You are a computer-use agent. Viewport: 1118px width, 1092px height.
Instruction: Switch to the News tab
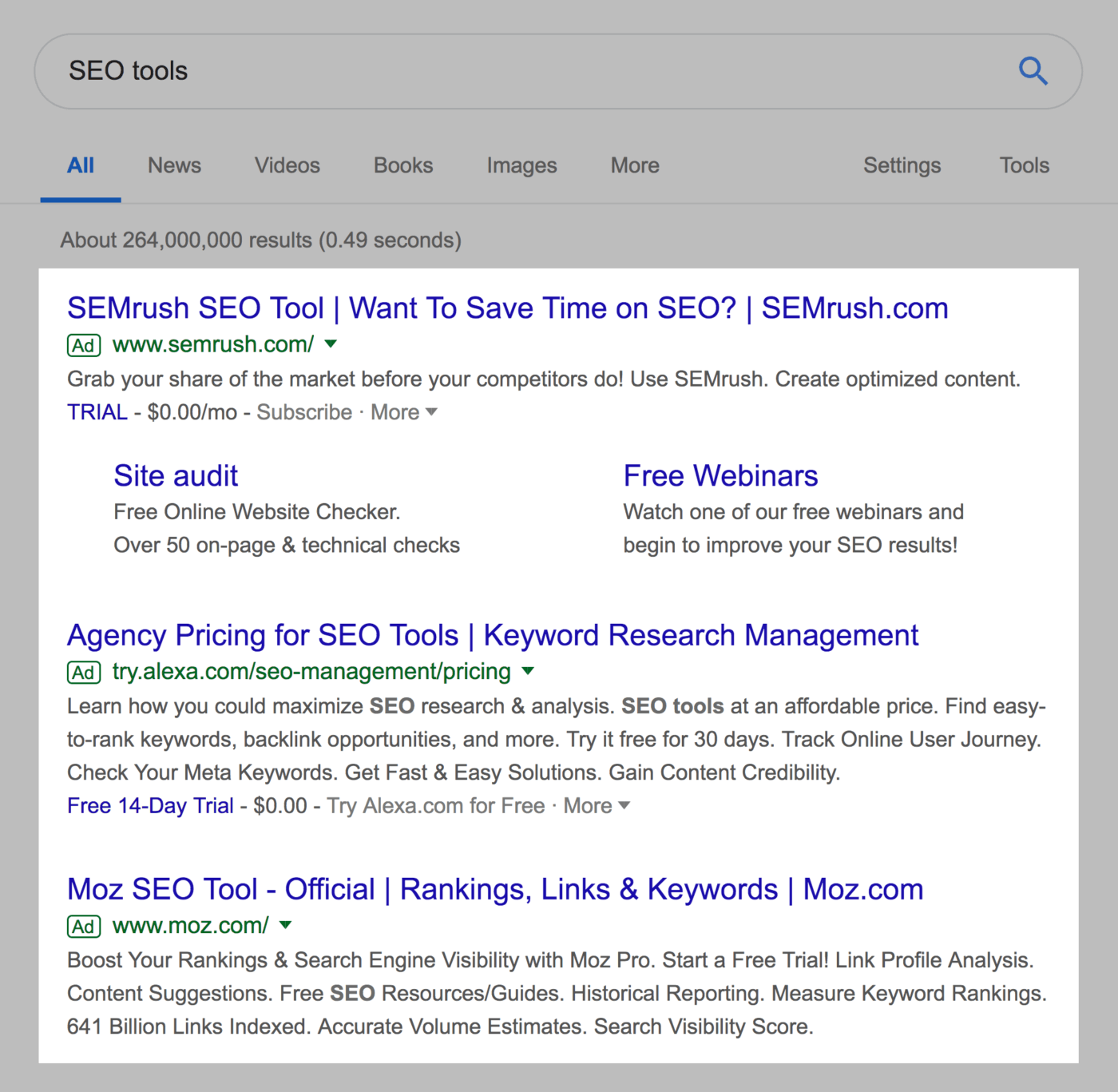point(174,165)
